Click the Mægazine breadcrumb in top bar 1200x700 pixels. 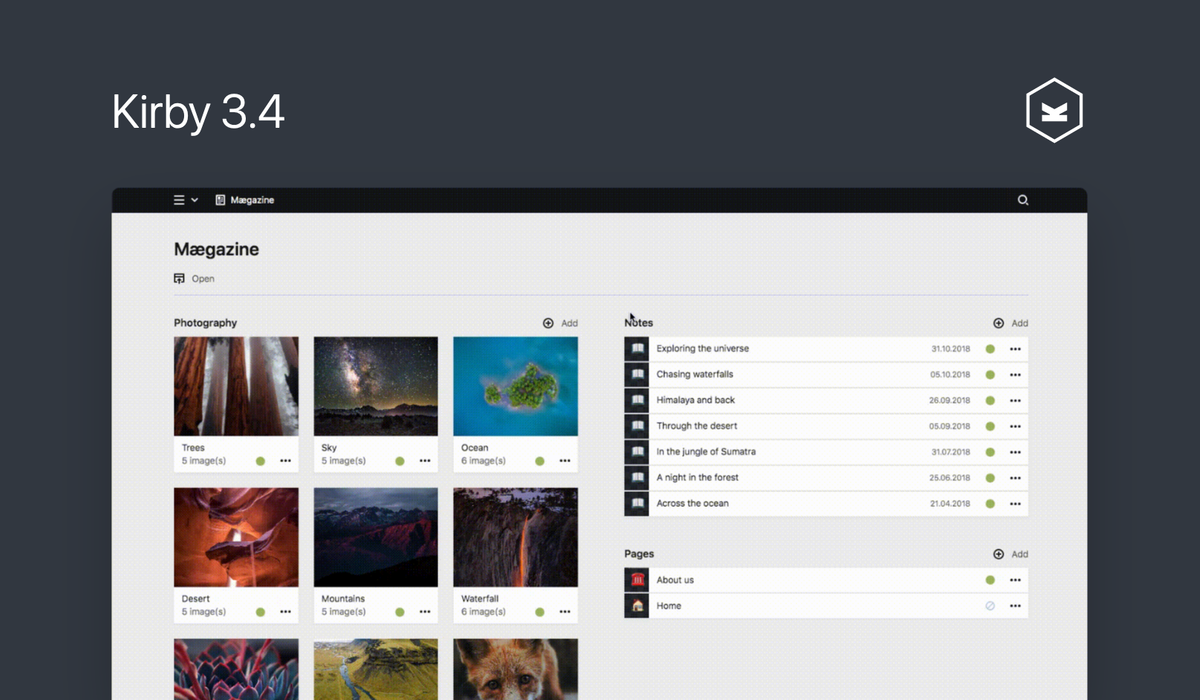245,200
